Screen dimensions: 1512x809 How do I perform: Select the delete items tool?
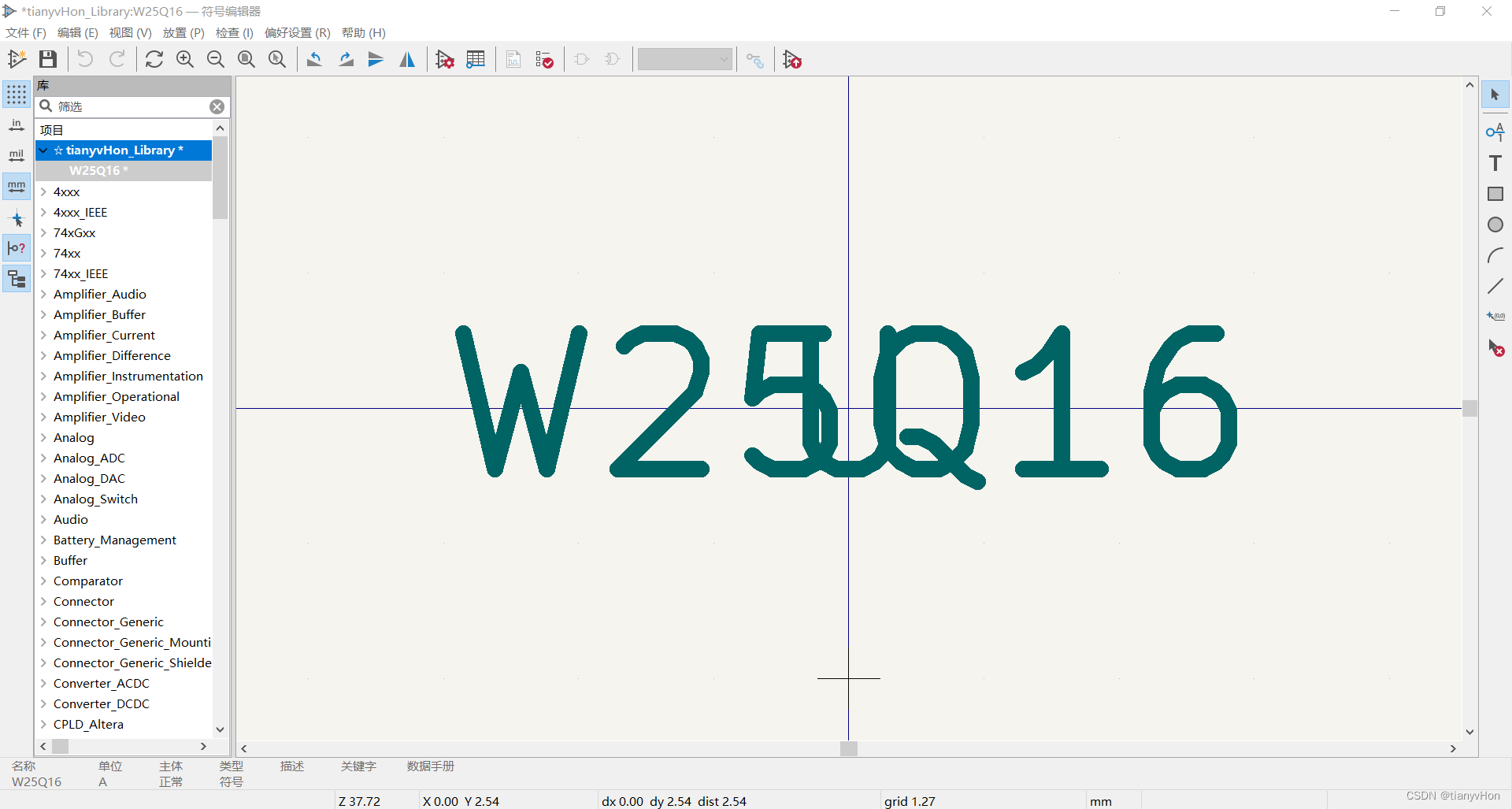[1495, 347]
